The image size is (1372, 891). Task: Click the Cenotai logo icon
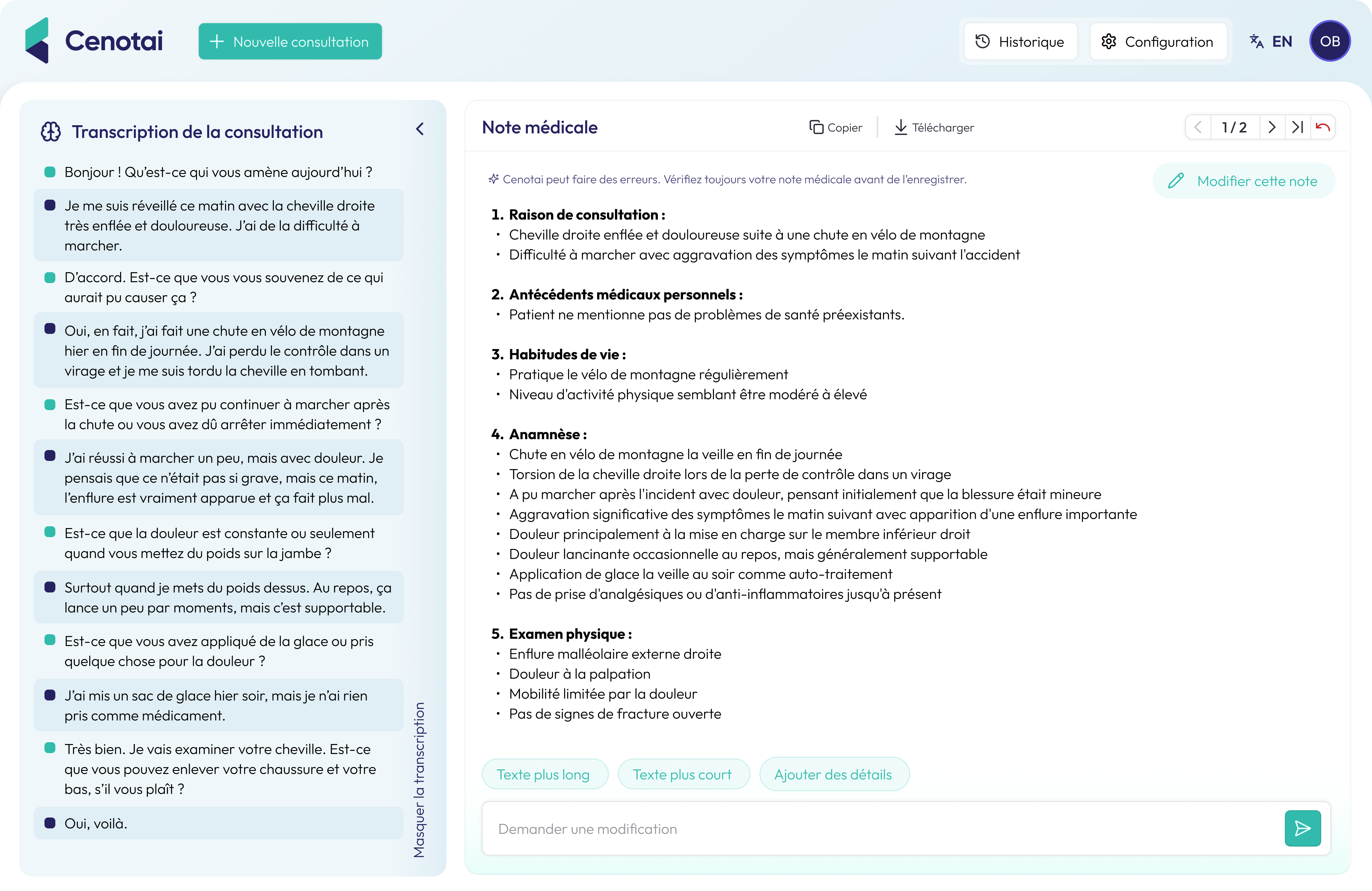coord(38,40)
